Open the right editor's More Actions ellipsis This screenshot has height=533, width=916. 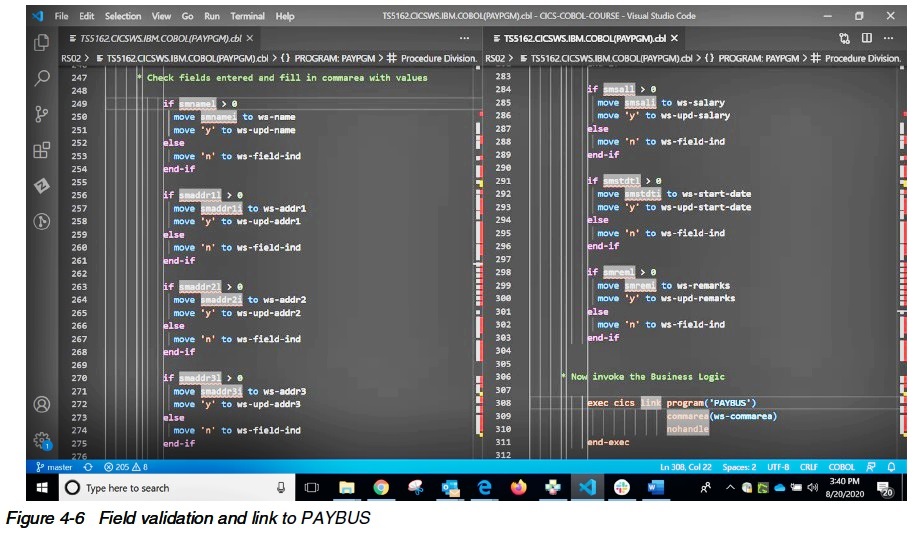pos(889,38)
